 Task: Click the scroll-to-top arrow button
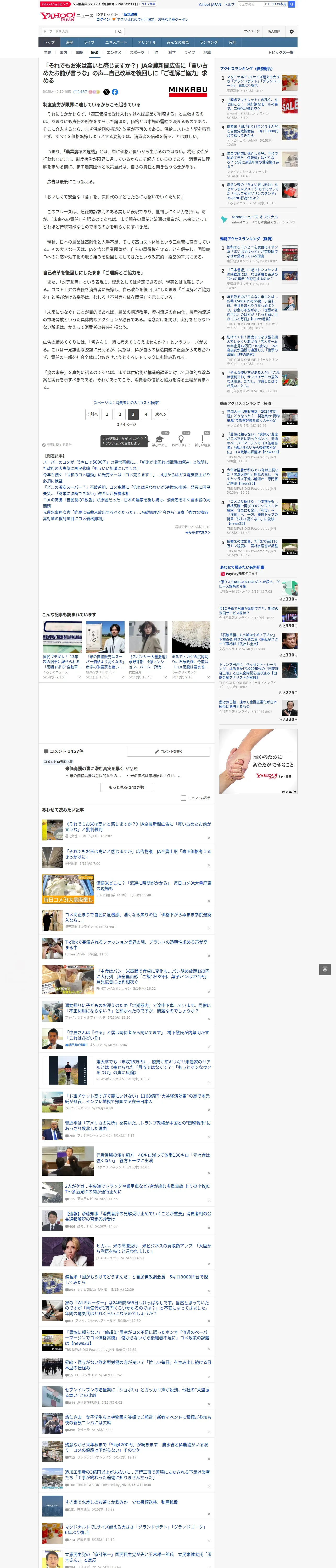[x=325, y=969]
